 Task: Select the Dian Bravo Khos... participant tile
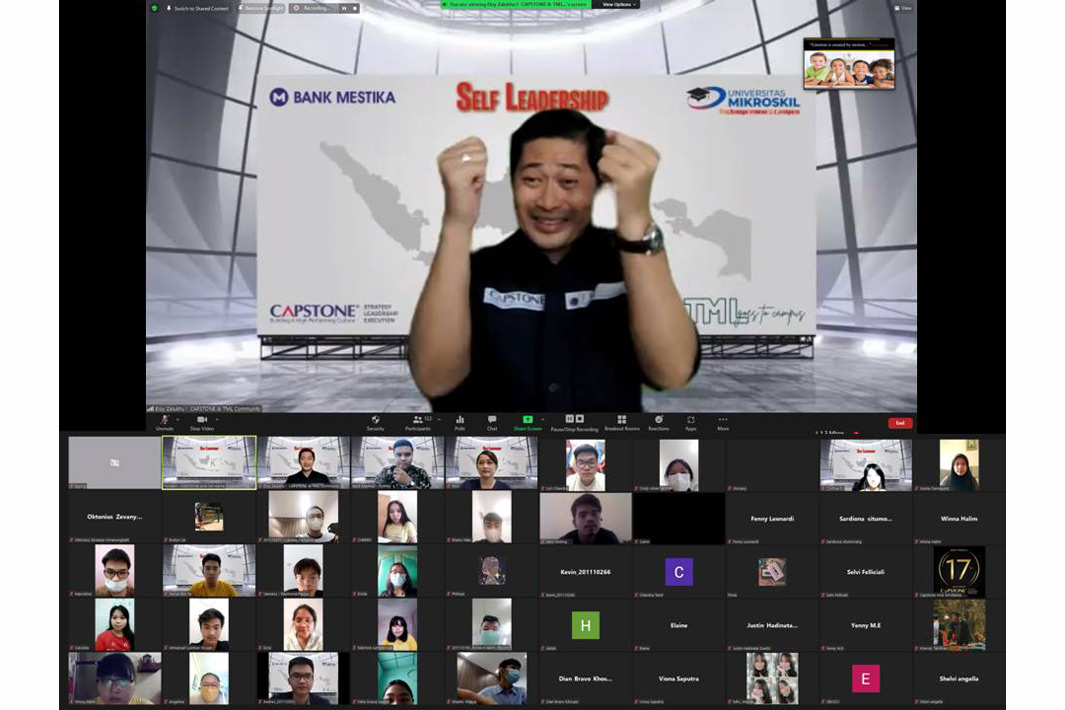click(x=585, y=678)
